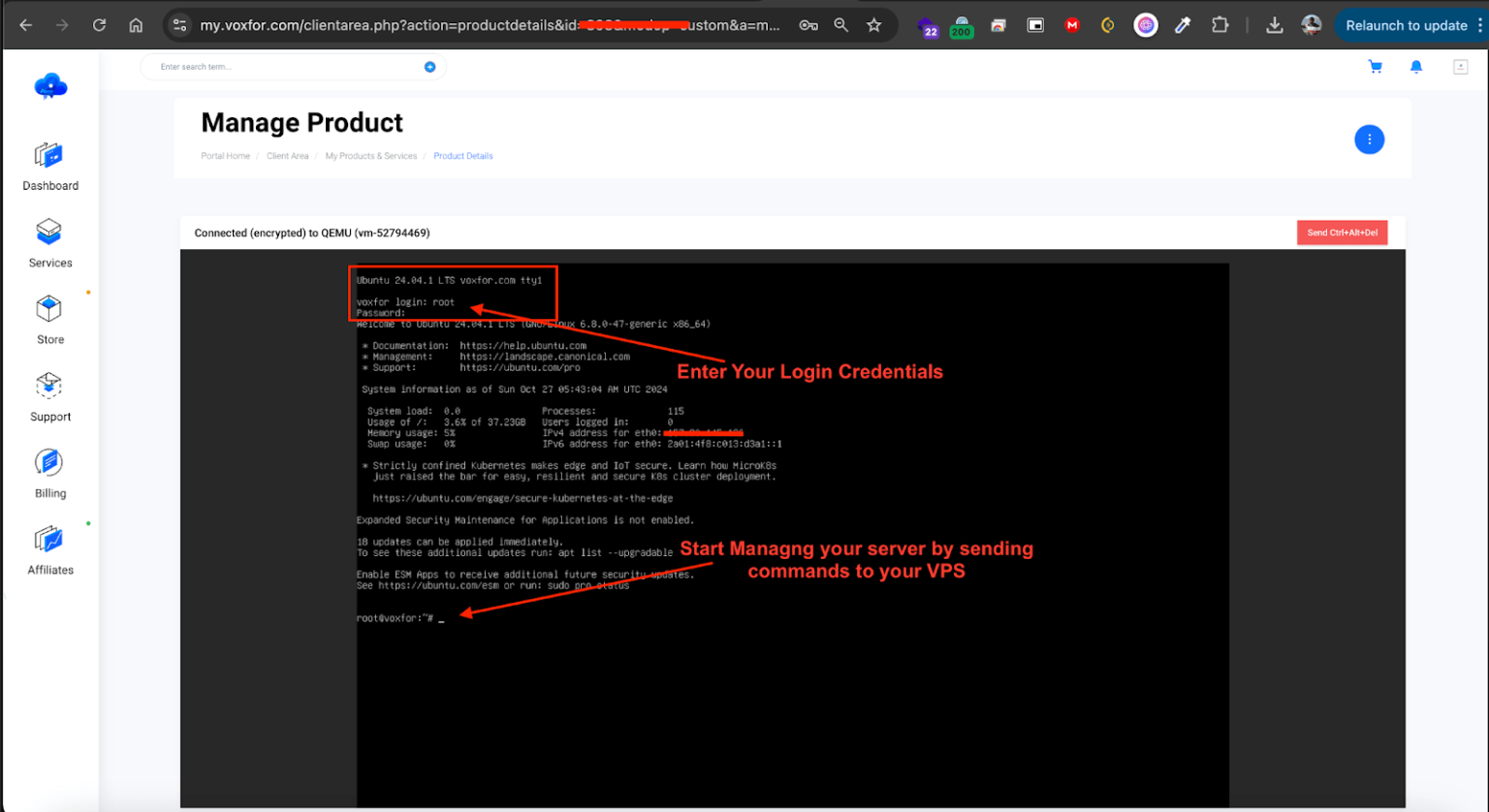Open the Affiliates page

49,552
